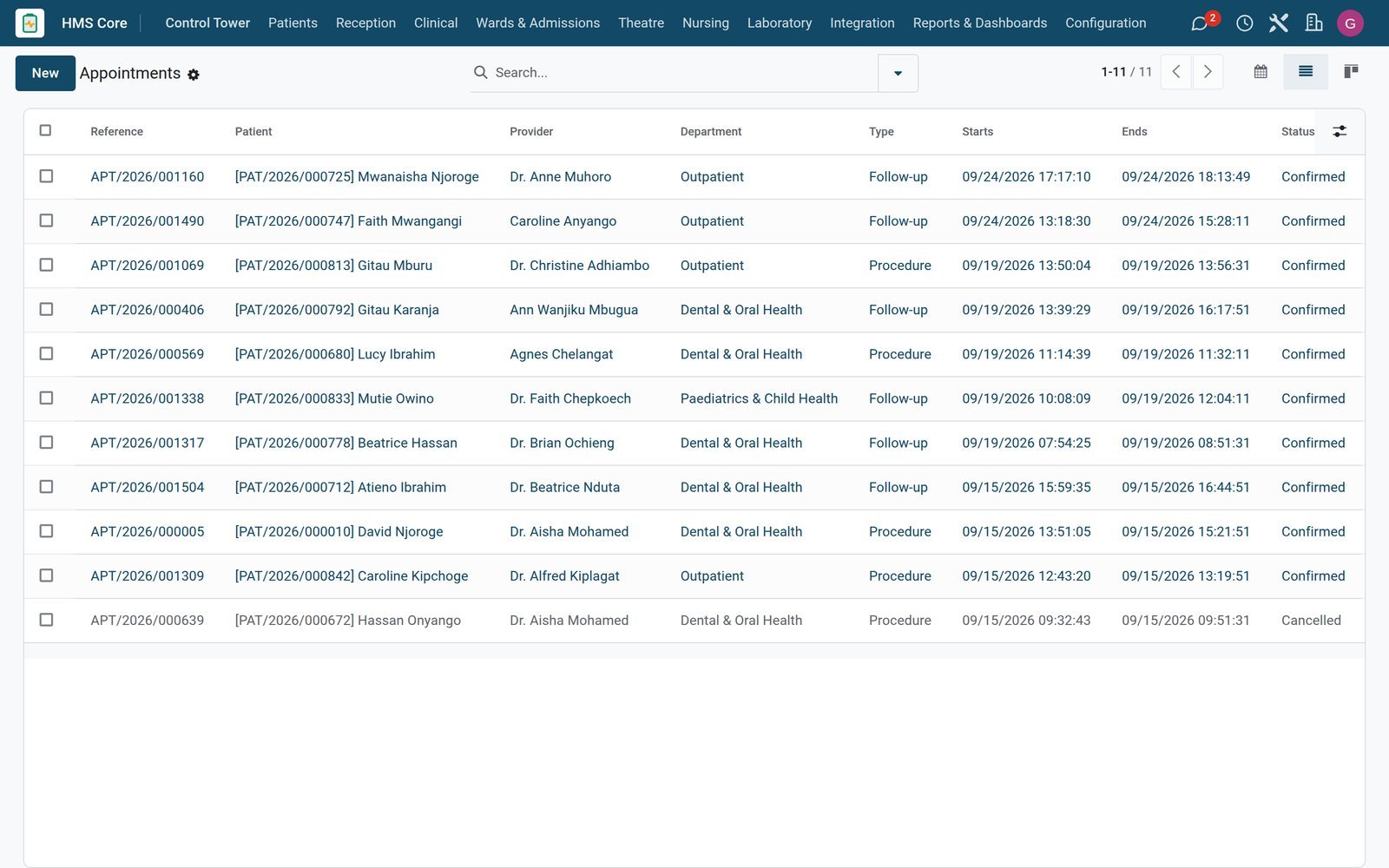
Task: Open the user avatar G menu
Action: click(x=1350, y=23)
